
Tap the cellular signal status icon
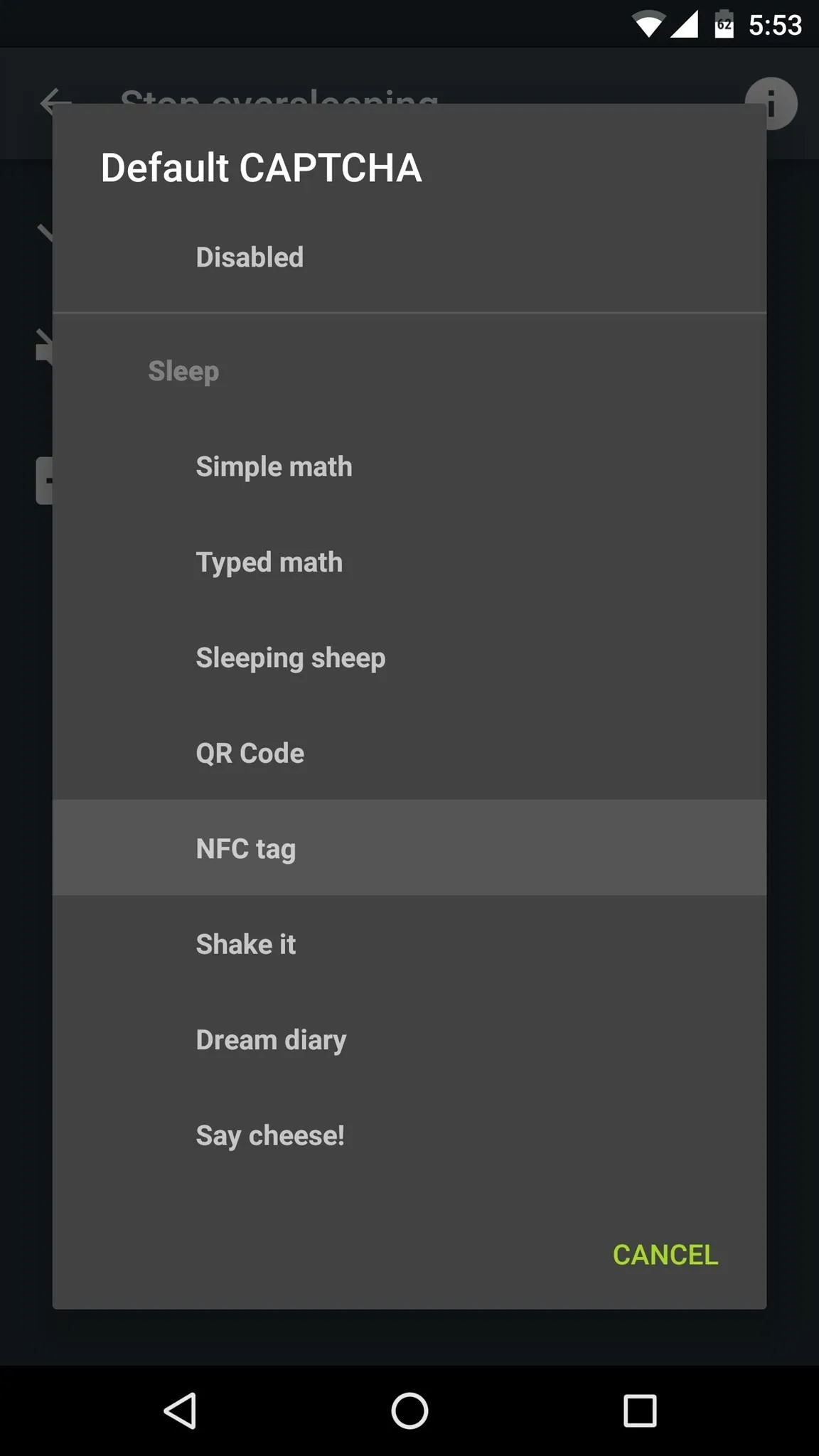pyautogui.click(x=684, y=25)
